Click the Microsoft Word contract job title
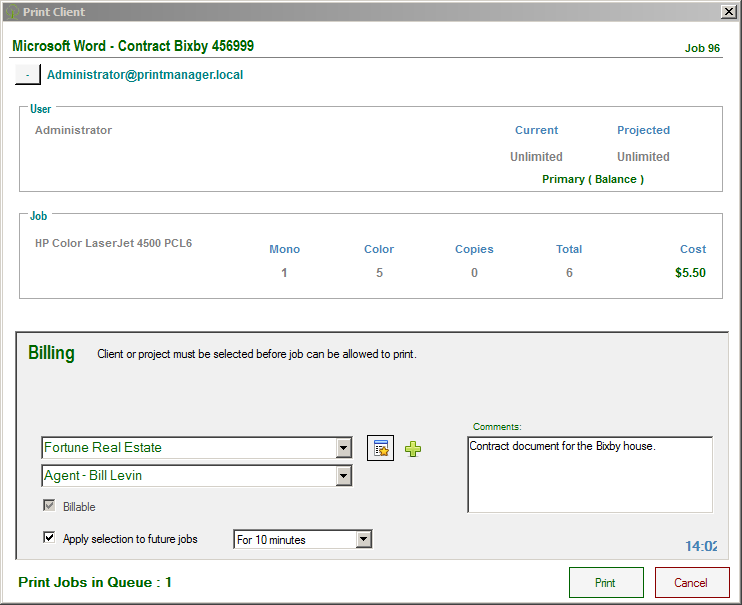Screen dimensions: 742x605 tap(132, 47)
